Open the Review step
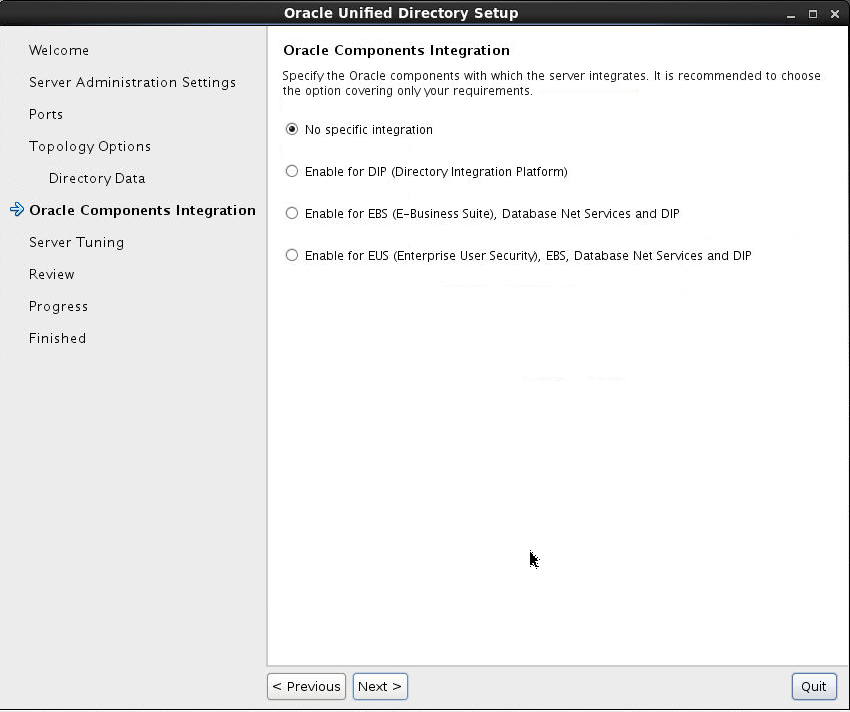The image size is (850, 712). click(x=51, y=274)
